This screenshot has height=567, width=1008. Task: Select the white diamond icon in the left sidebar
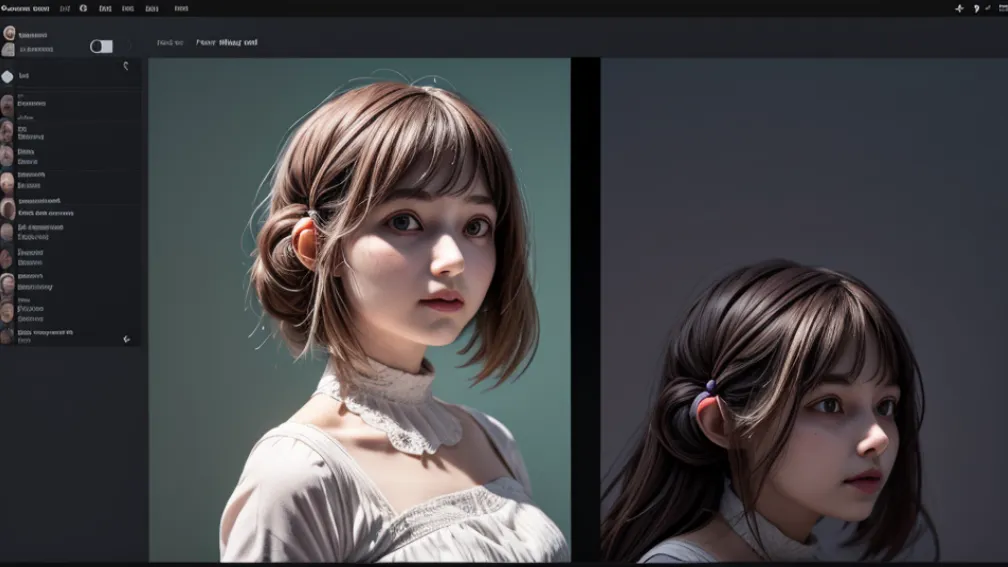click(x=7, y=76)
